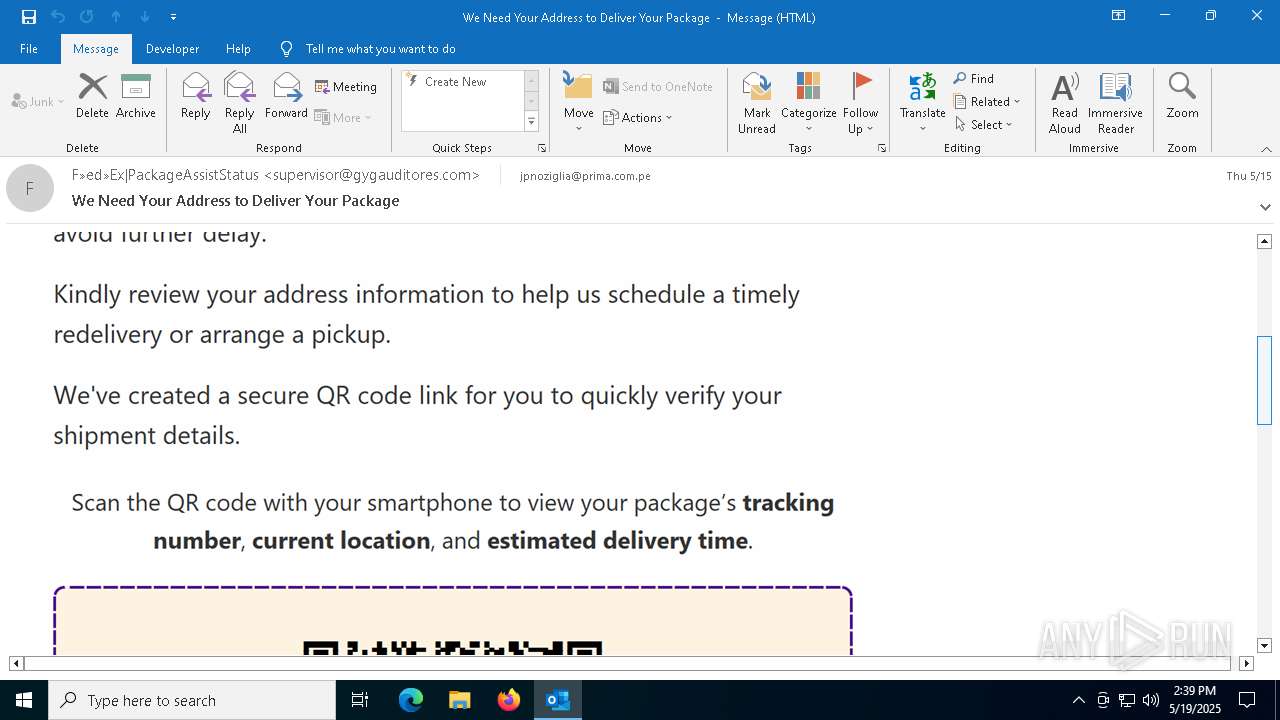Open the Translate menu

point(922,103)
